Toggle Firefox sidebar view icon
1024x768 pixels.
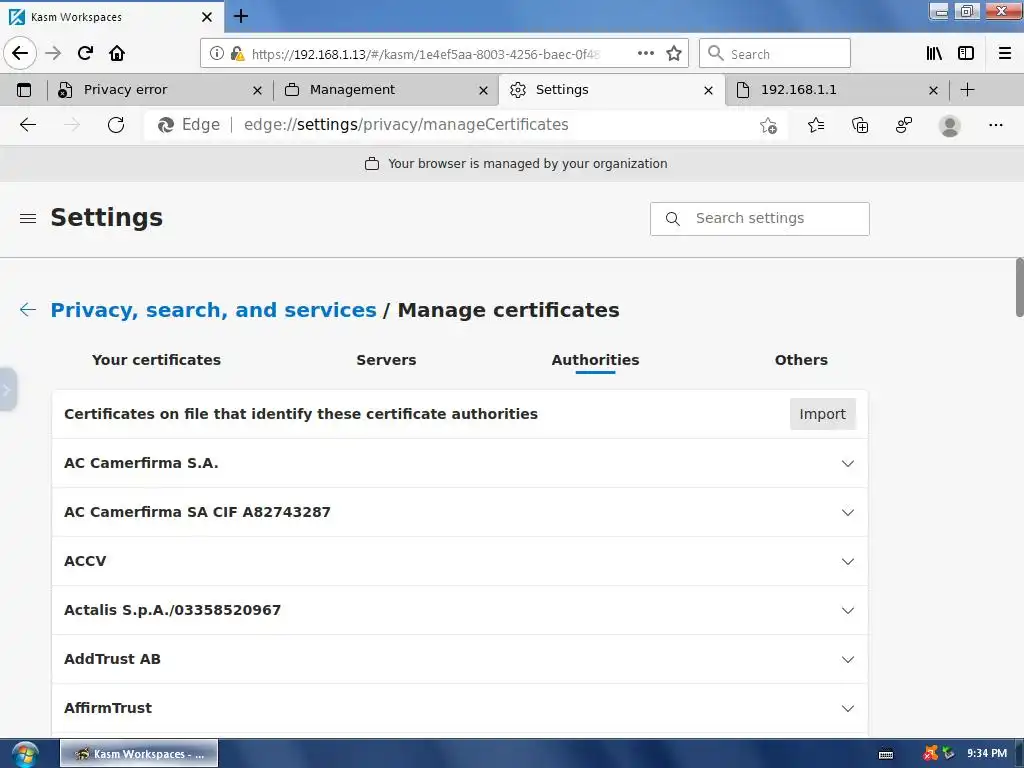click(966, 53)
